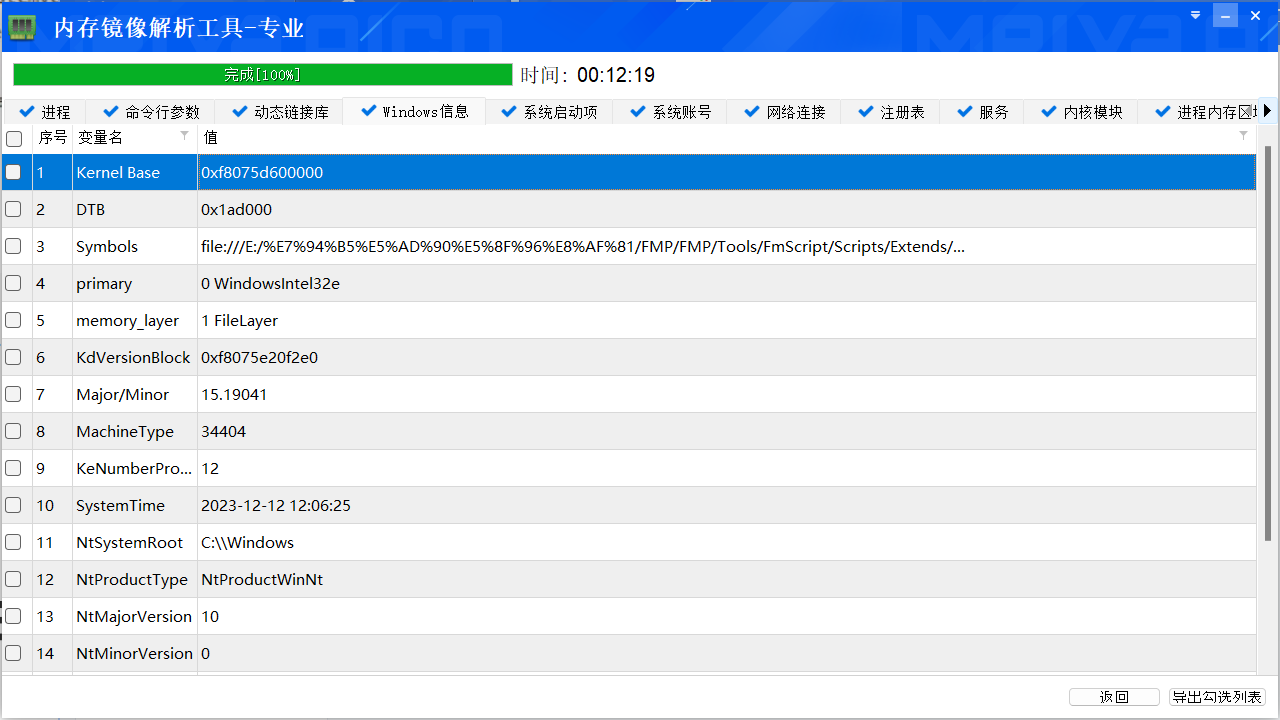1280x720 pixels.
Task: Select the Kernel Base variable name cell
Action: (x=135, y=172)
